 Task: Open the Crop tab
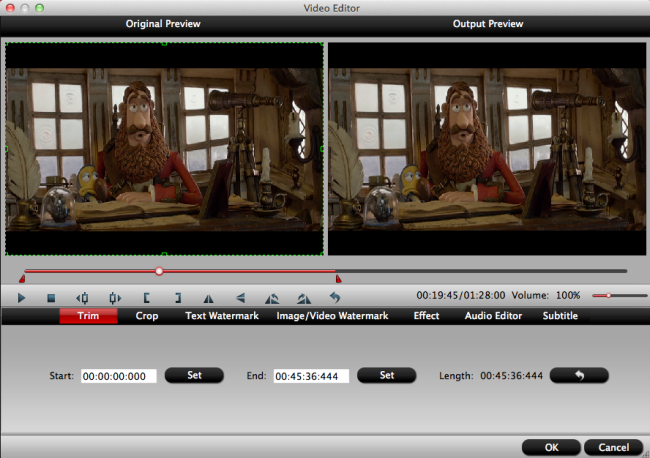point(147,316)
